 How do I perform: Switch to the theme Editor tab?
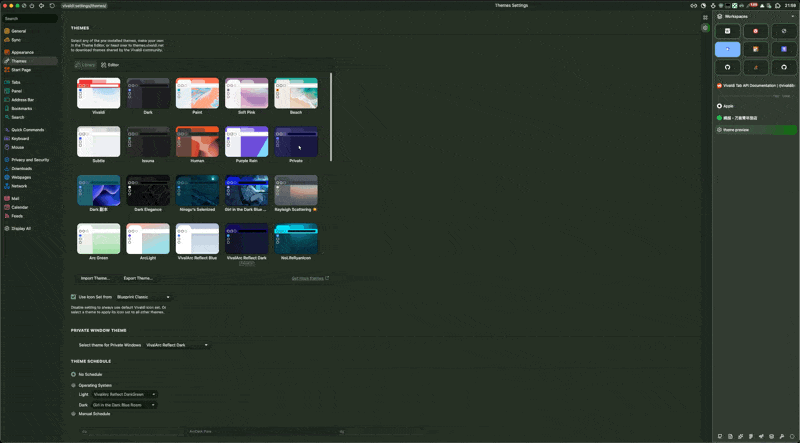click(x=110, y=65)
